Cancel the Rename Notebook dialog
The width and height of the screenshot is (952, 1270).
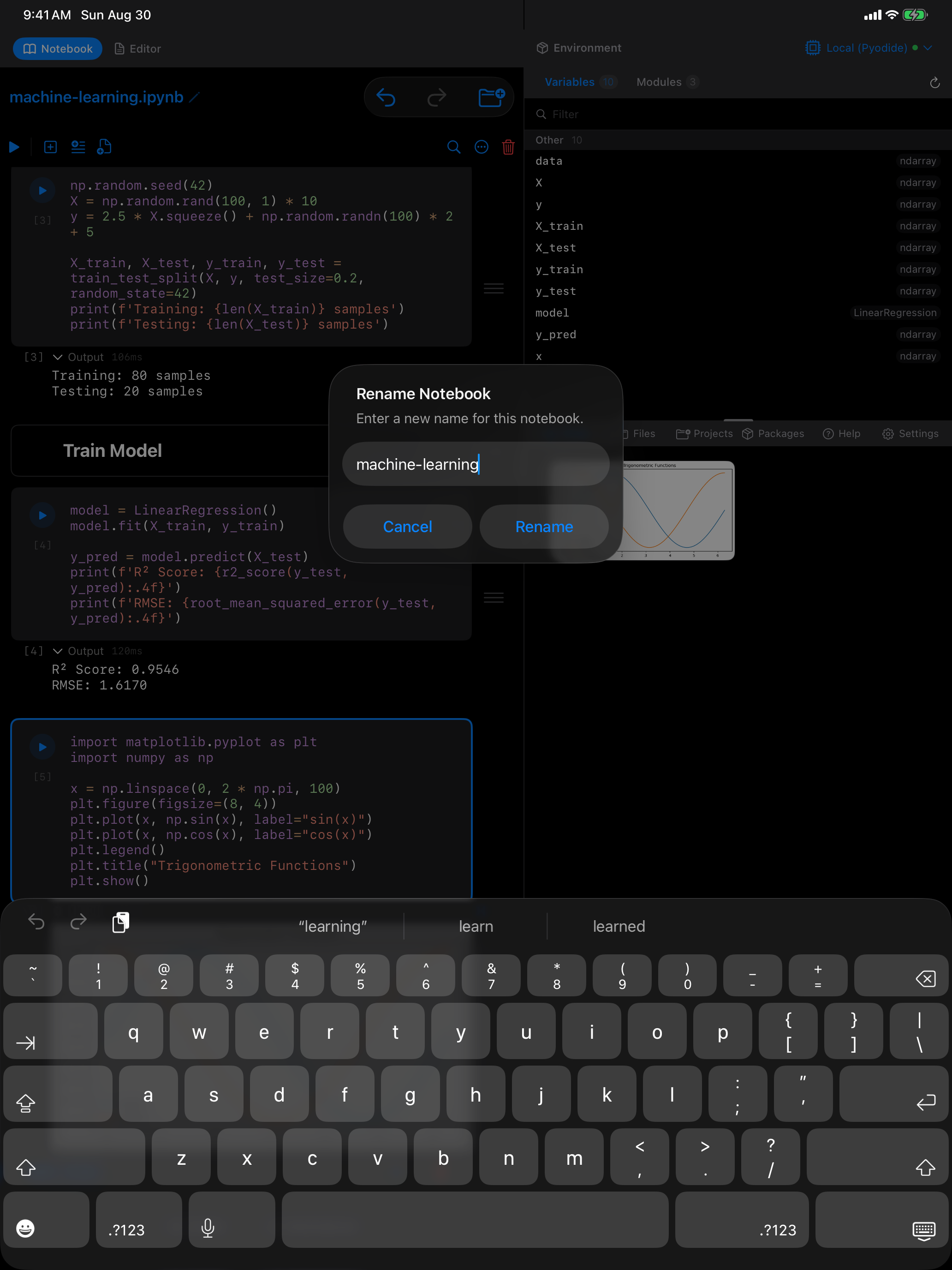tap(407, 527)
